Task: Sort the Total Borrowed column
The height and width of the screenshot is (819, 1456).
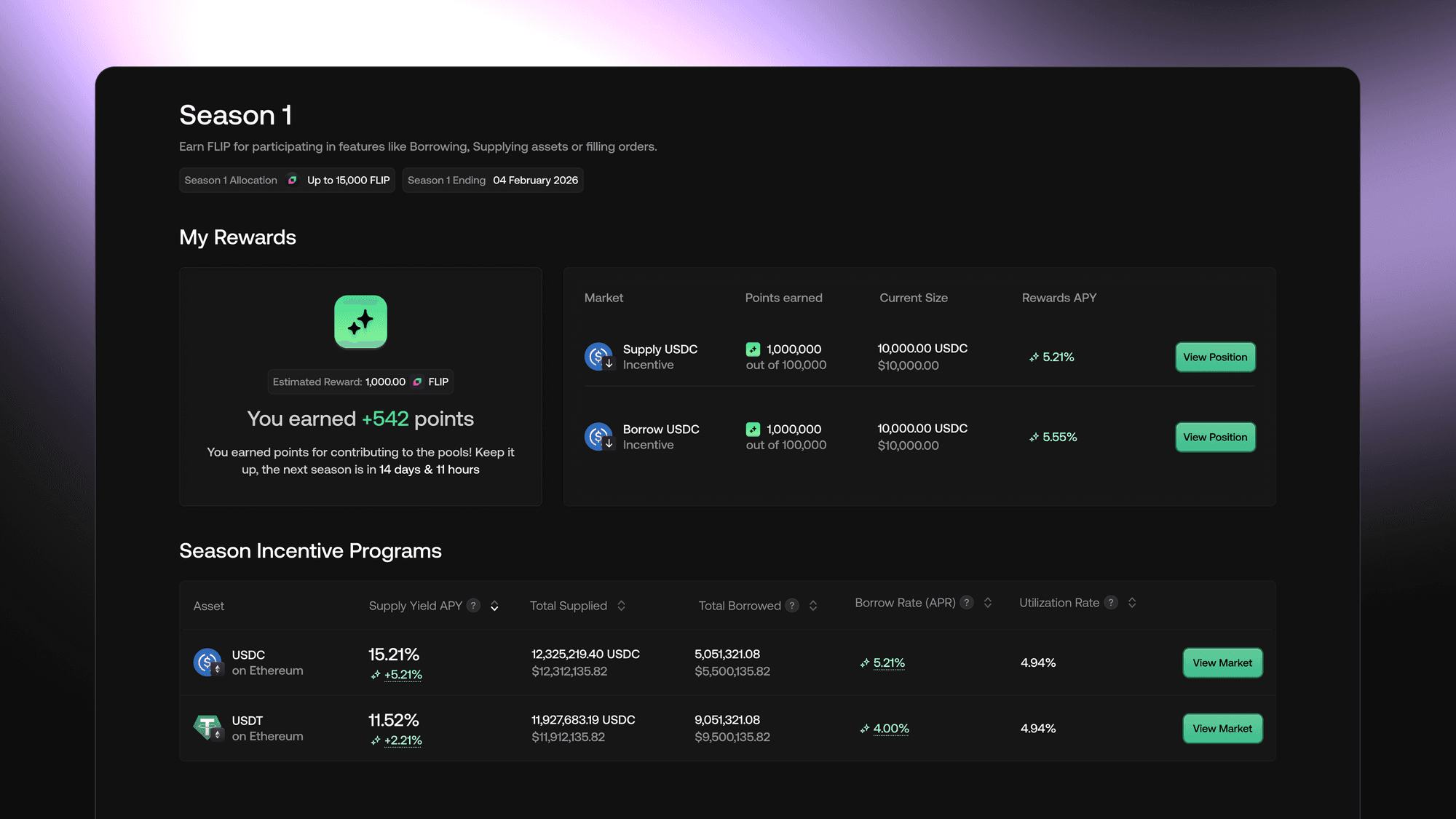Action: [x=813, y=606]
